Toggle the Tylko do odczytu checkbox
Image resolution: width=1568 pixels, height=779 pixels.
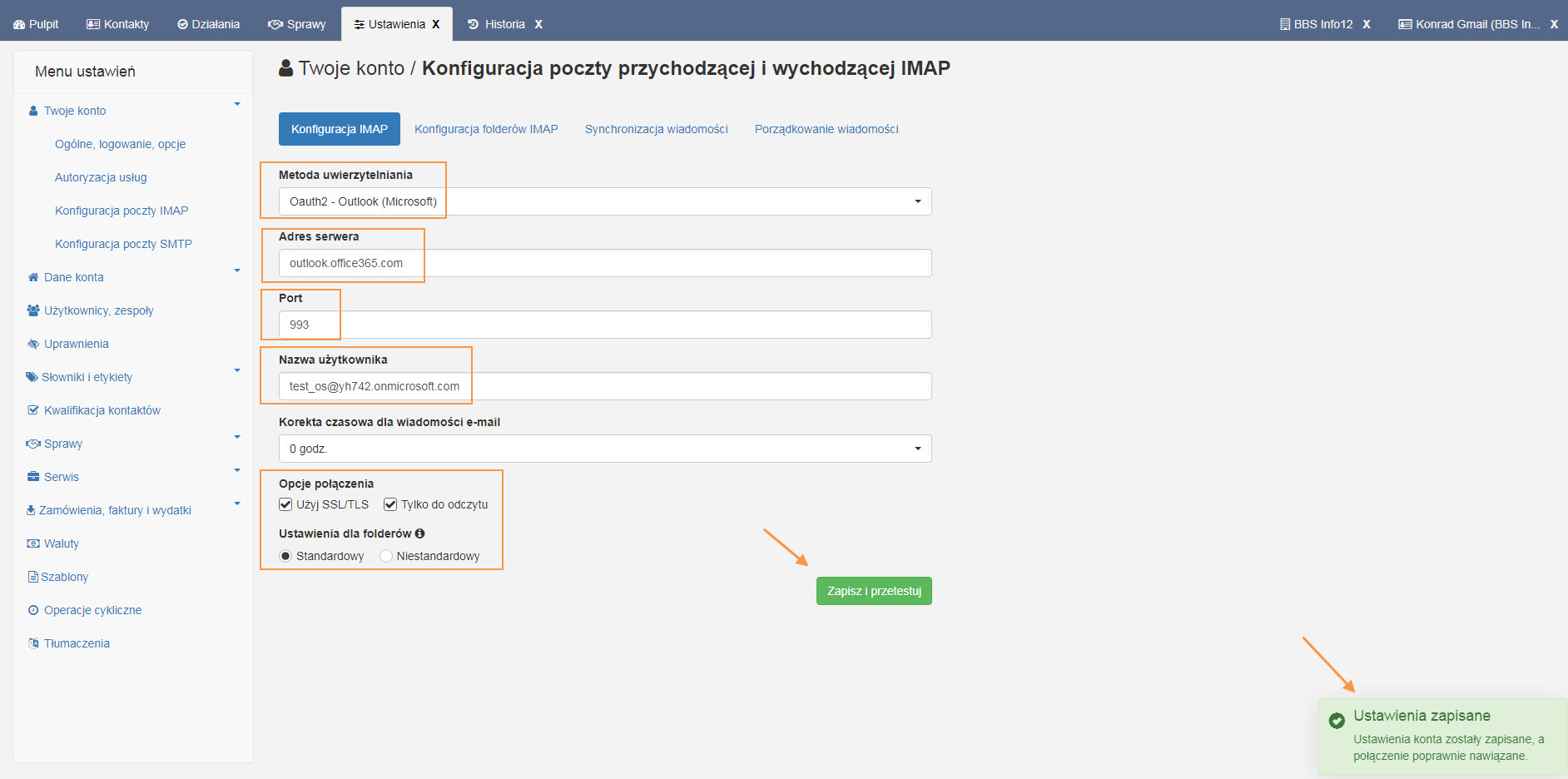point(390,504)
